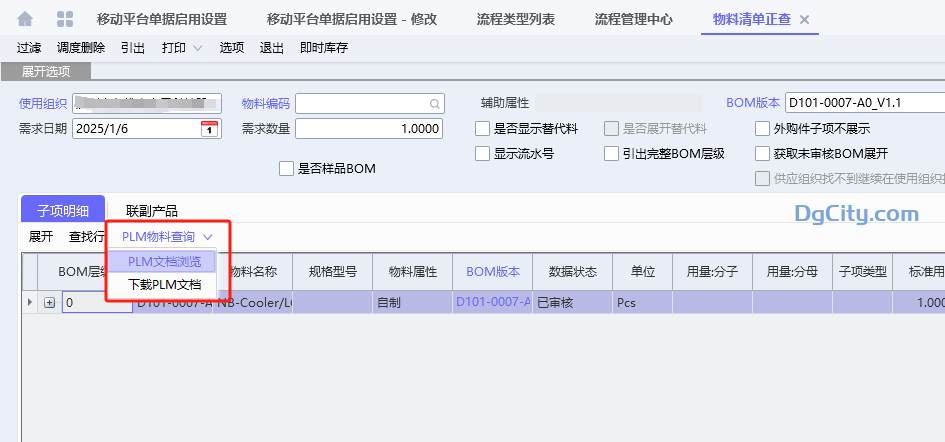Enable 是否显示替代料 checkbox
The height and width of the screenshot is (442, 945).
[x=483, y=128]
